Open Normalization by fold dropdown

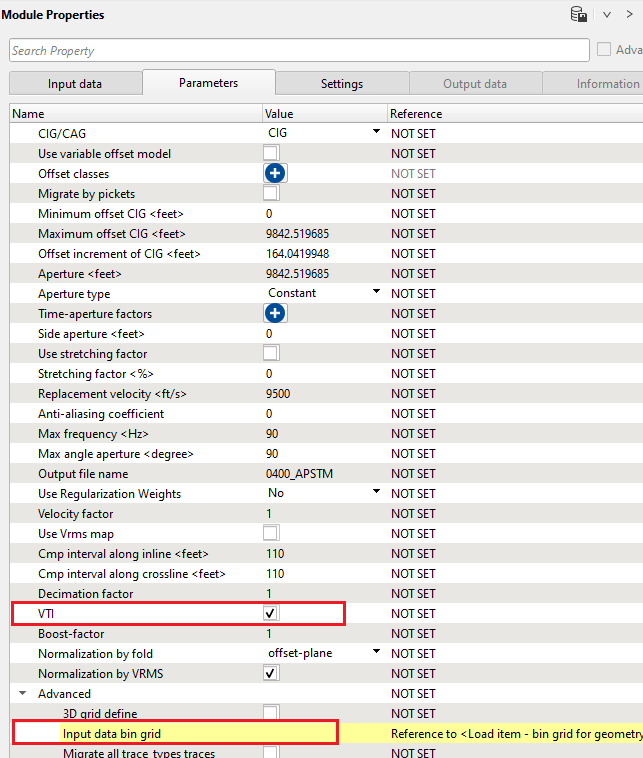pos(376,652)
